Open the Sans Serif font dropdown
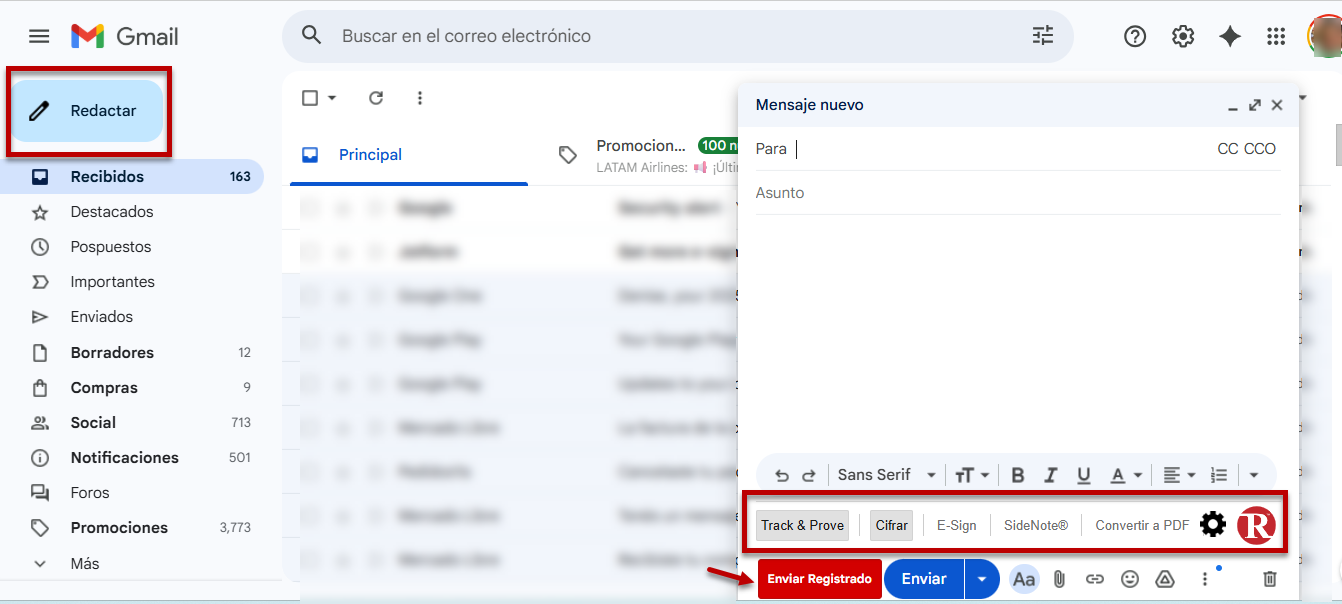This screenshot has height=604, width=1342. click(x=887, y=475)
